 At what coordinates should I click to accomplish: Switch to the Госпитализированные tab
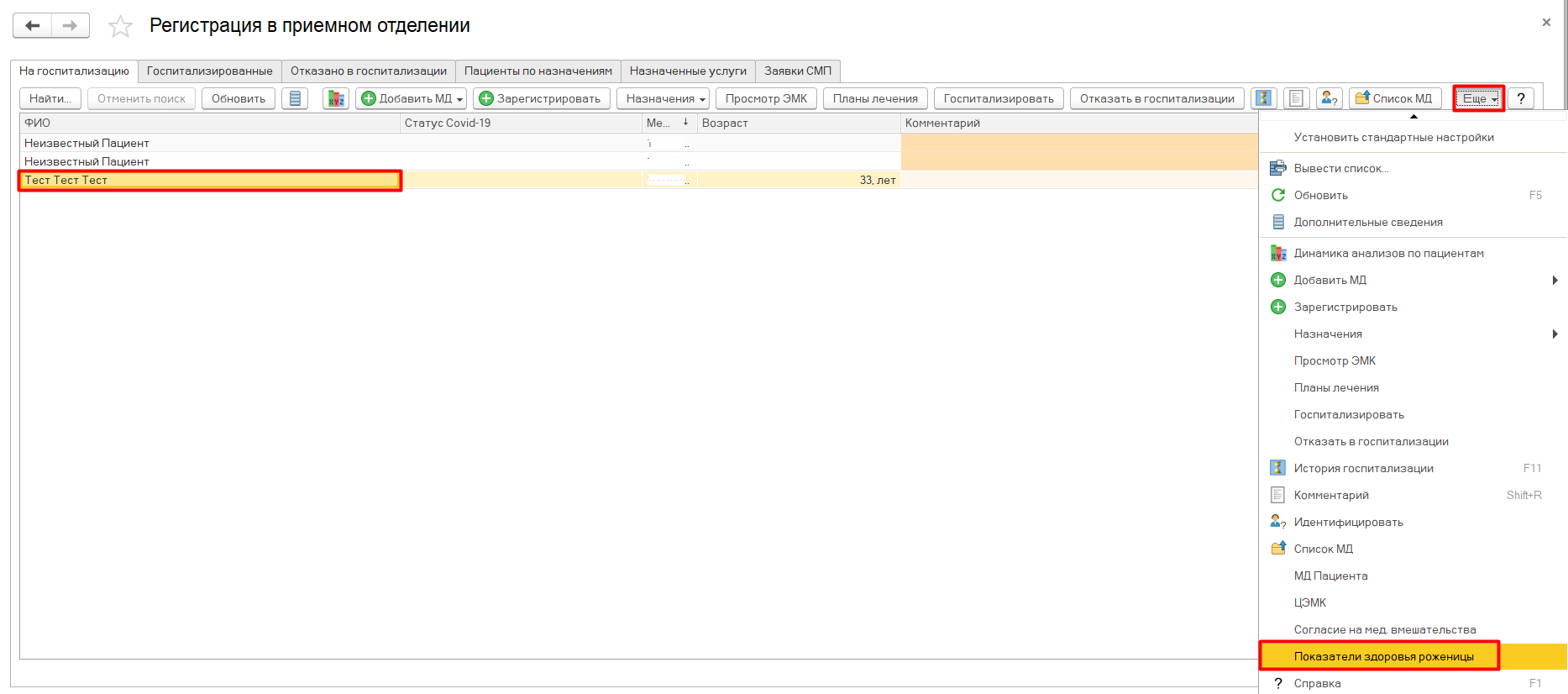tap(209, 71)
